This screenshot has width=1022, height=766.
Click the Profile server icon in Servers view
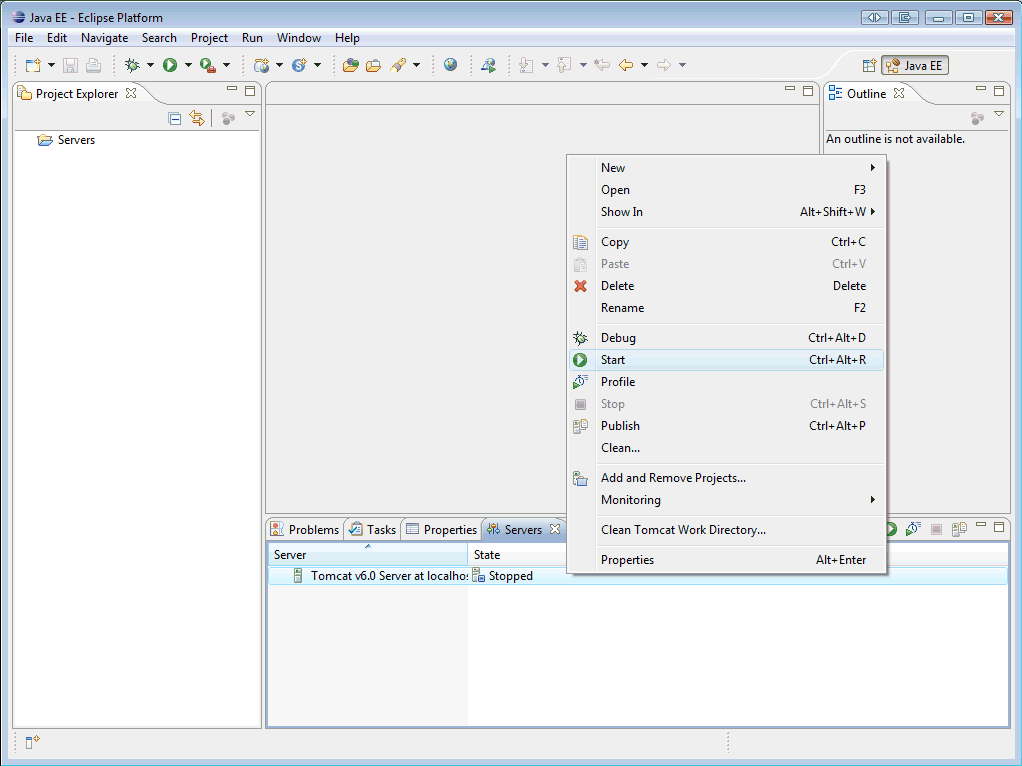click(913, 529)
